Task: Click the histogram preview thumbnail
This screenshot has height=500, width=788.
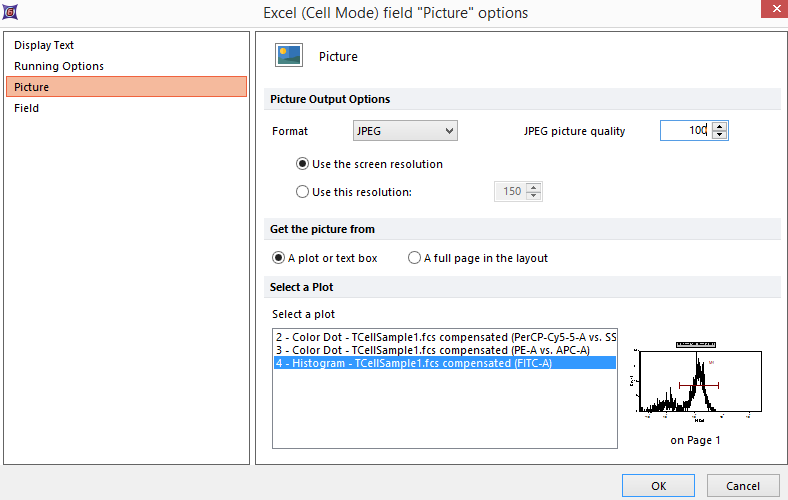Action: tap(676, 382)
